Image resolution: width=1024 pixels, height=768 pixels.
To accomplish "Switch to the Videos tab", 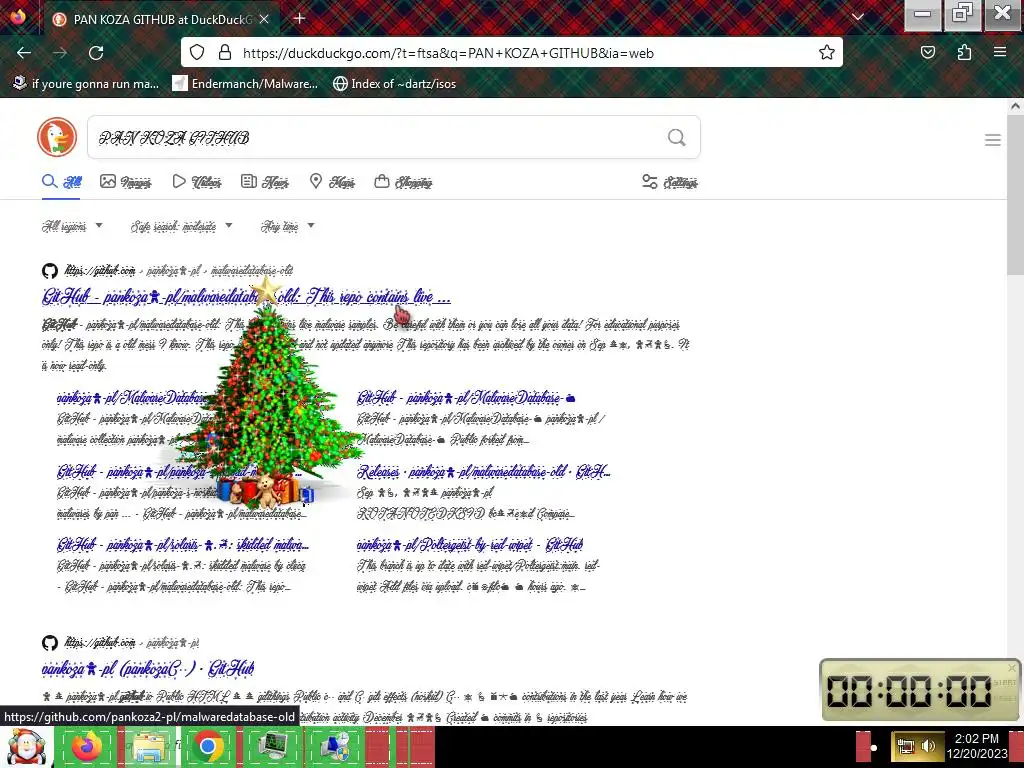I will [197, 182].
